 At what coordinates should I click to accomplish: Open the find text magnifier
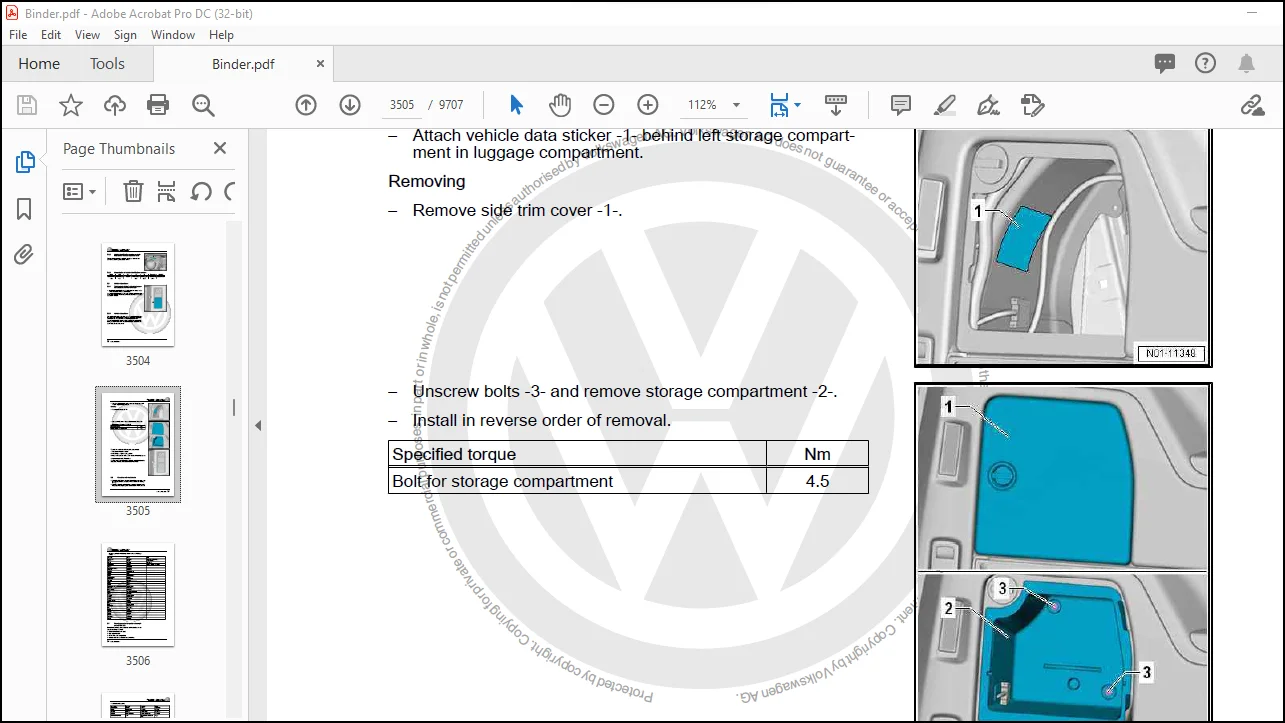(x=203, y=105)
